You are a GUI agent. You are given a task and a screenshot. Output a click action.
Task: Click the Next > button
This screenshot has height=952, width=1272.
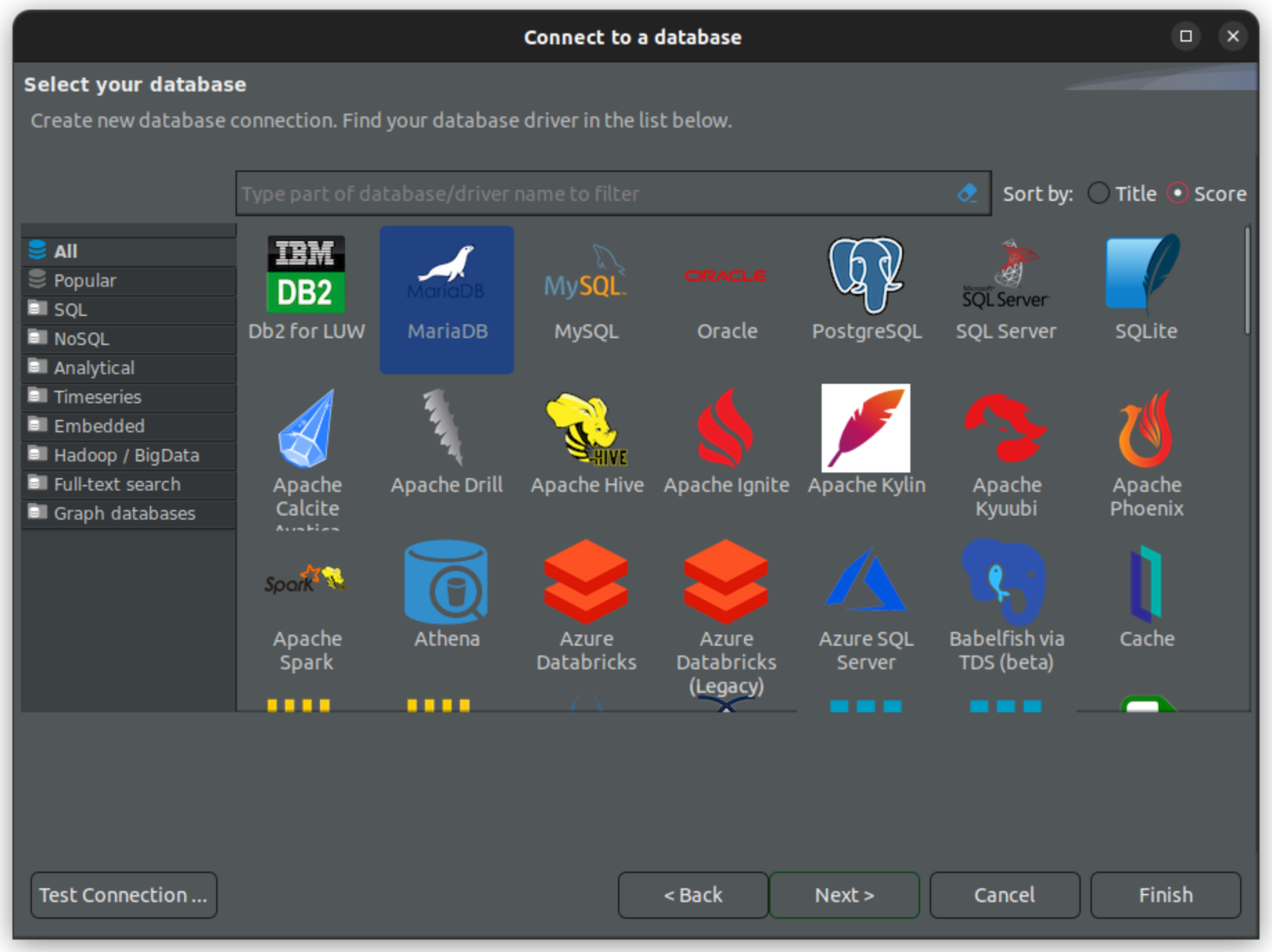pos(844,894)
